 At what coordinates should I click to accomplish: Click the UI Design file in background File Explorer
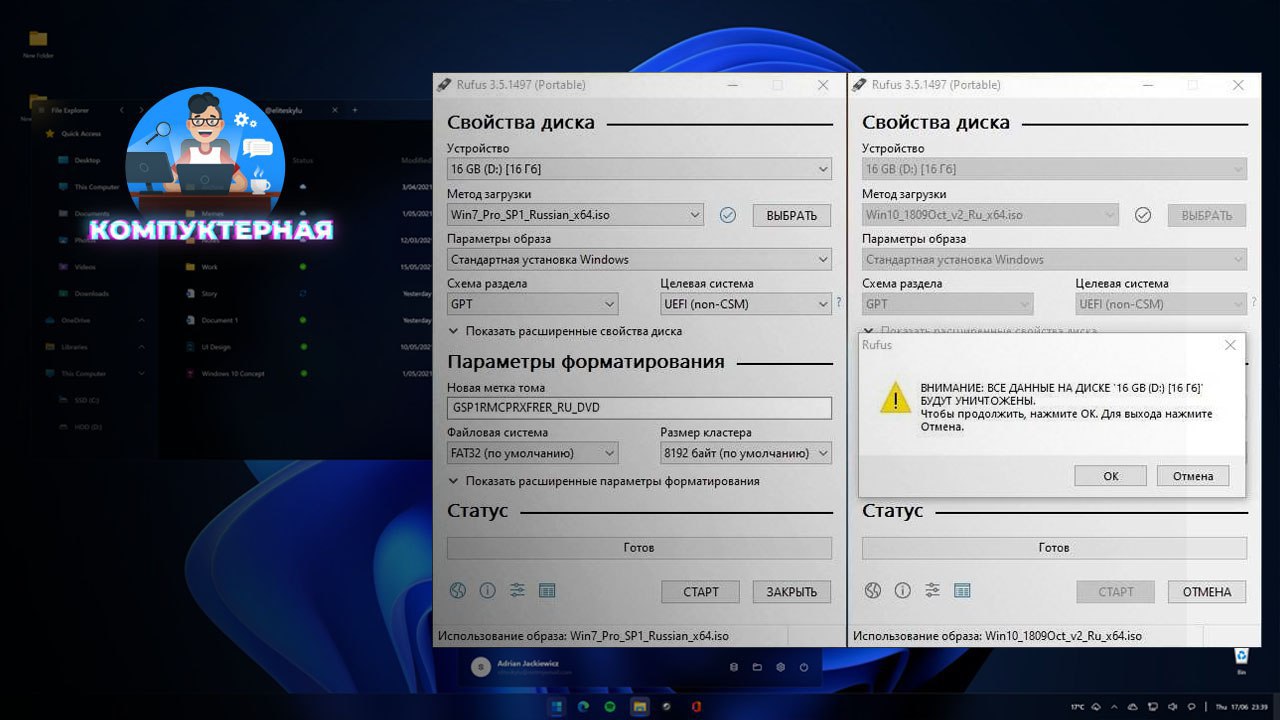209,347
